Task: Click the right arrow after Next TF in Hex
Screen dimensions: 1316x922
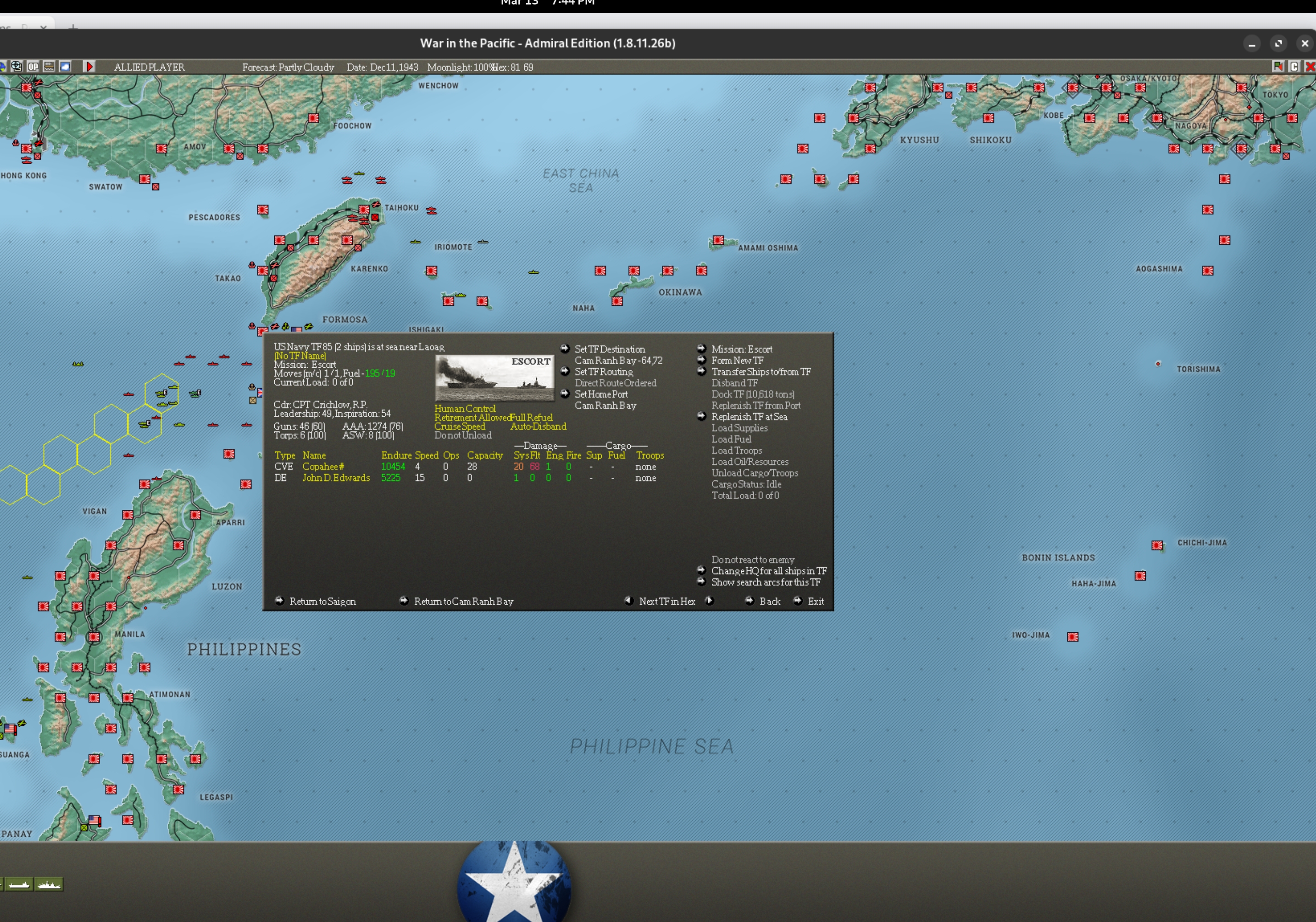Action: 710,601
